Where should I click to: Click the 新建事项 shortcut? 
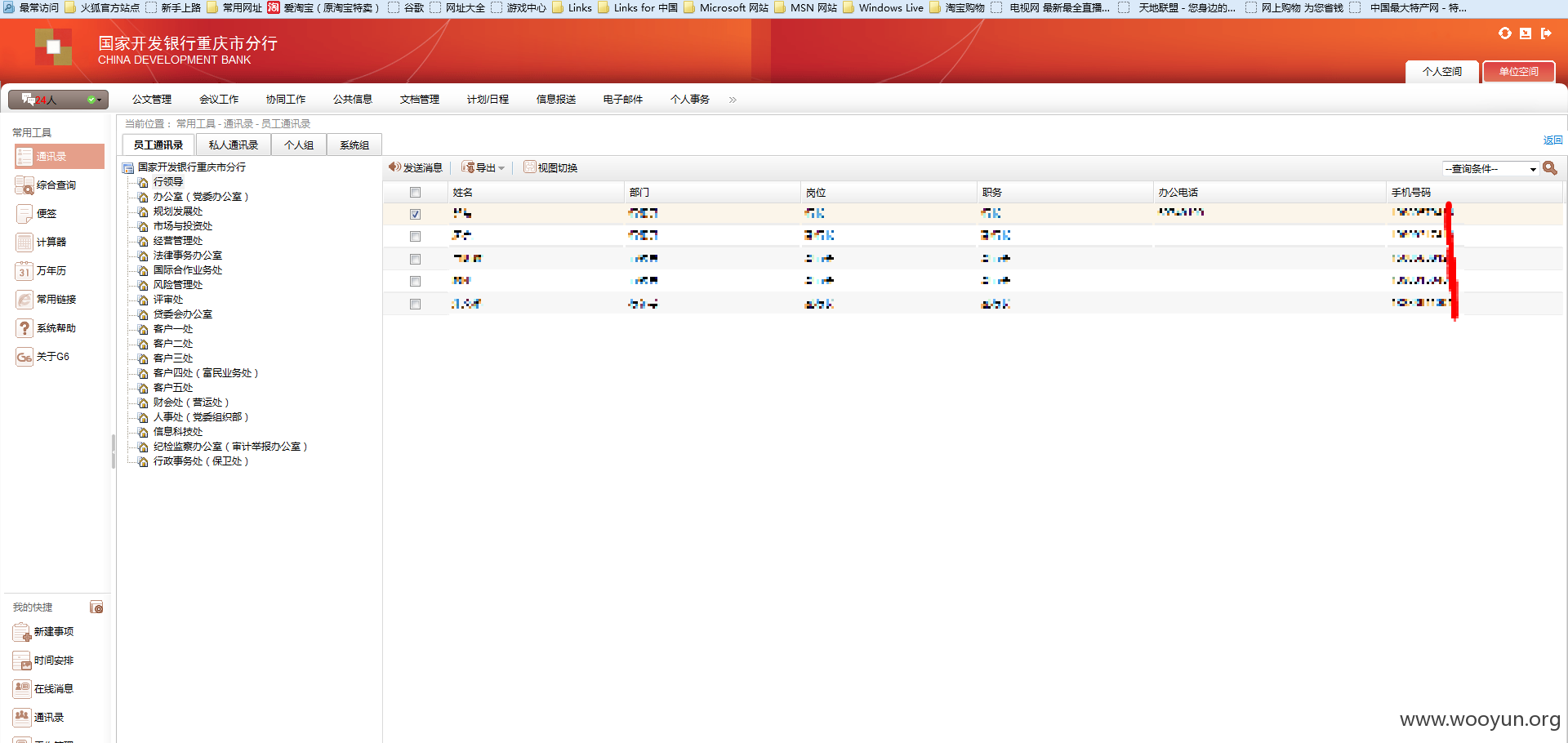[44, 632]
